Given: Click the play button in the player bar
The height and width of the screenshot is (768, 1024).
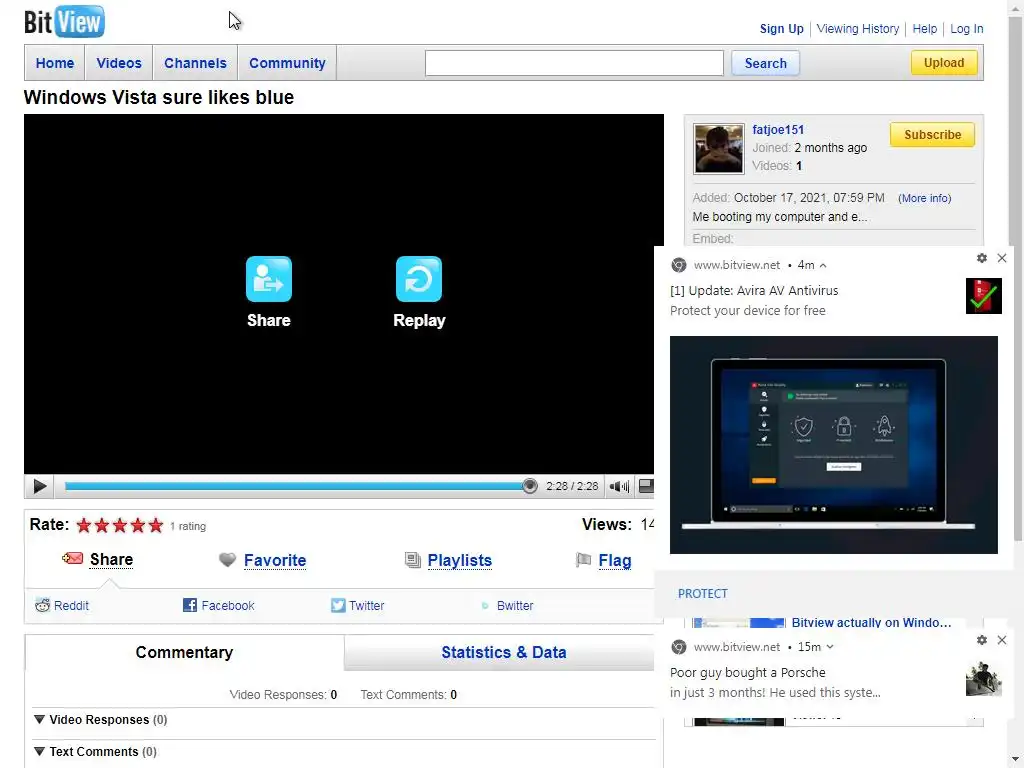Looking at the screenshot, I should 39,486.
